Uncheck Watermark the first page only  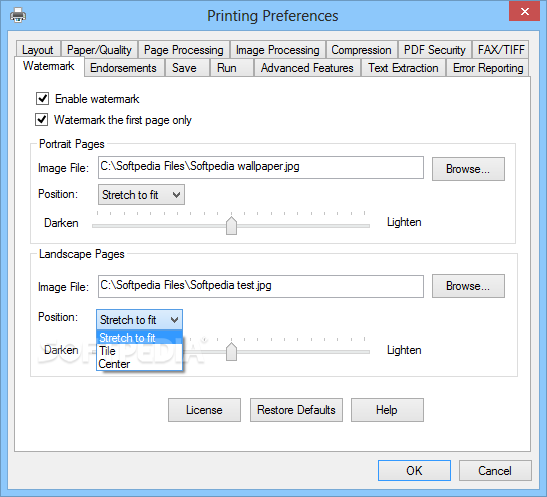pyautogui.click(x=42, y=120)
